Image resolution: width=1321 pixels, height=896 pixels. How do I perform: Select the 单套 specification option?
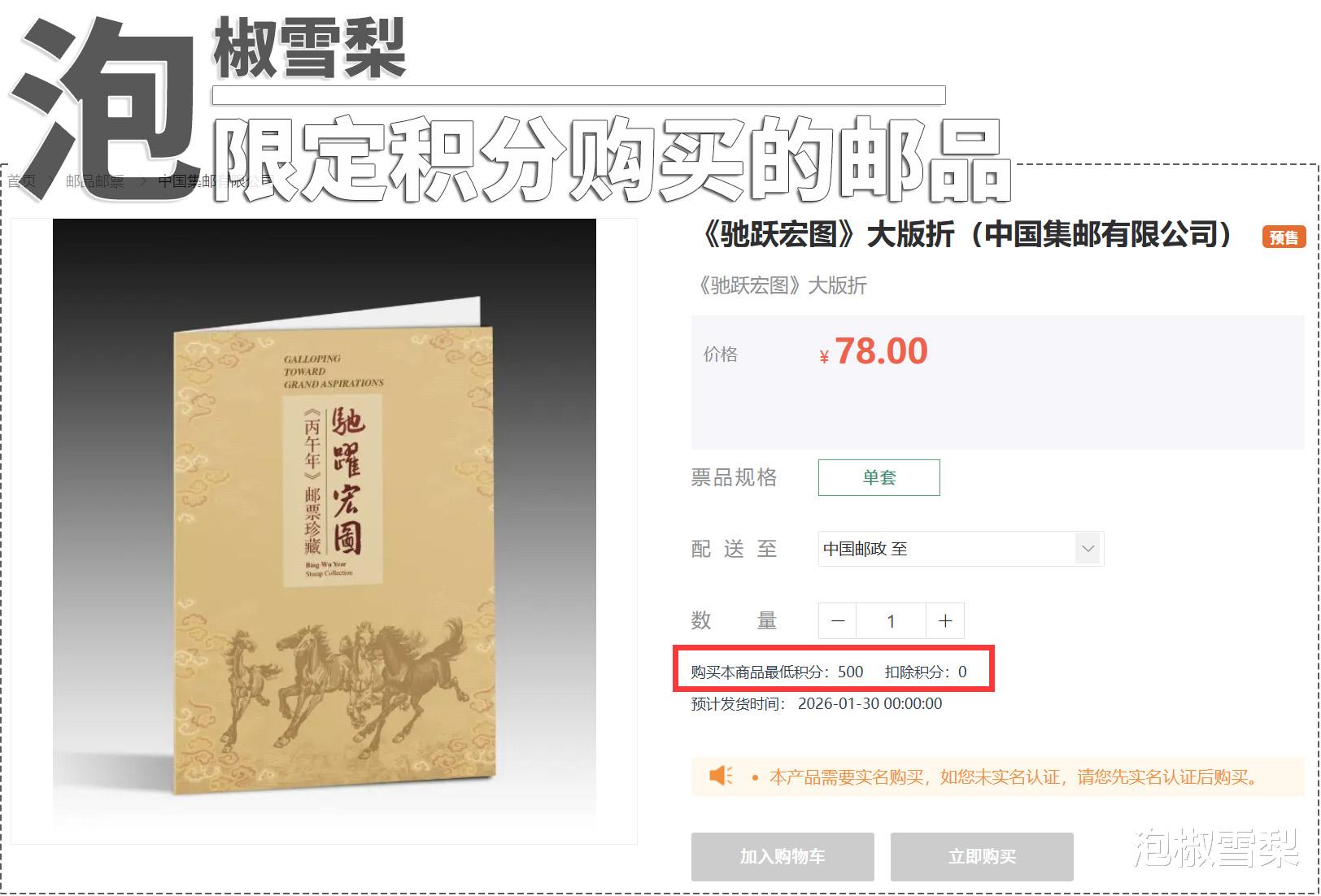coord(879,477)
